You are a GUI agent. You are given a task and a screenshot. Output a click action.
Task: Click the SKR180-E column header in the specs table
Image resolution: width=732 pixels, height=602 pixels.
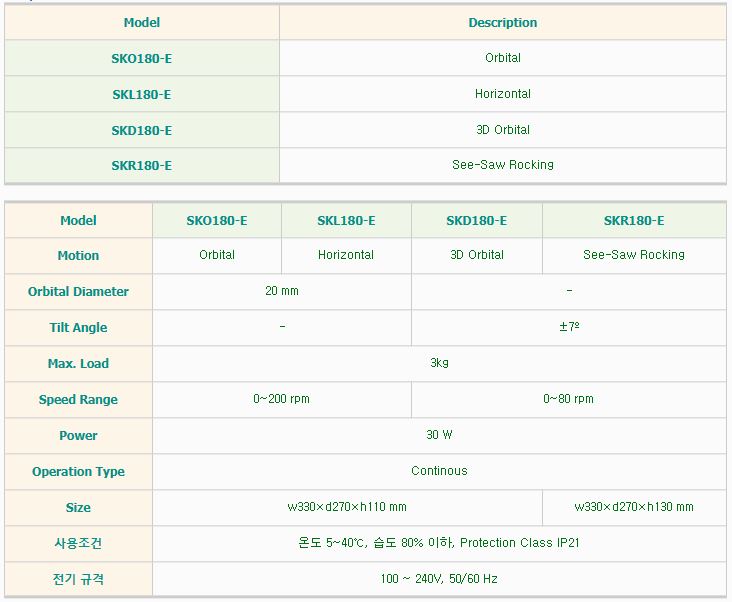[634, 221]
